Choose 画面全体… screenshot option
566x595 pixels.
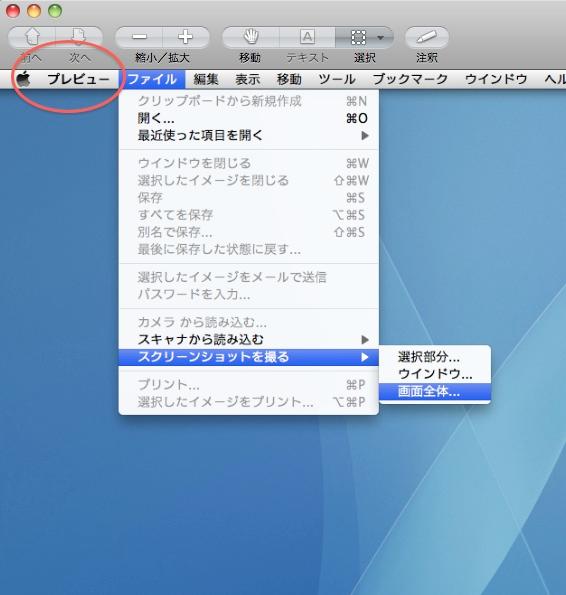[435, 391]
